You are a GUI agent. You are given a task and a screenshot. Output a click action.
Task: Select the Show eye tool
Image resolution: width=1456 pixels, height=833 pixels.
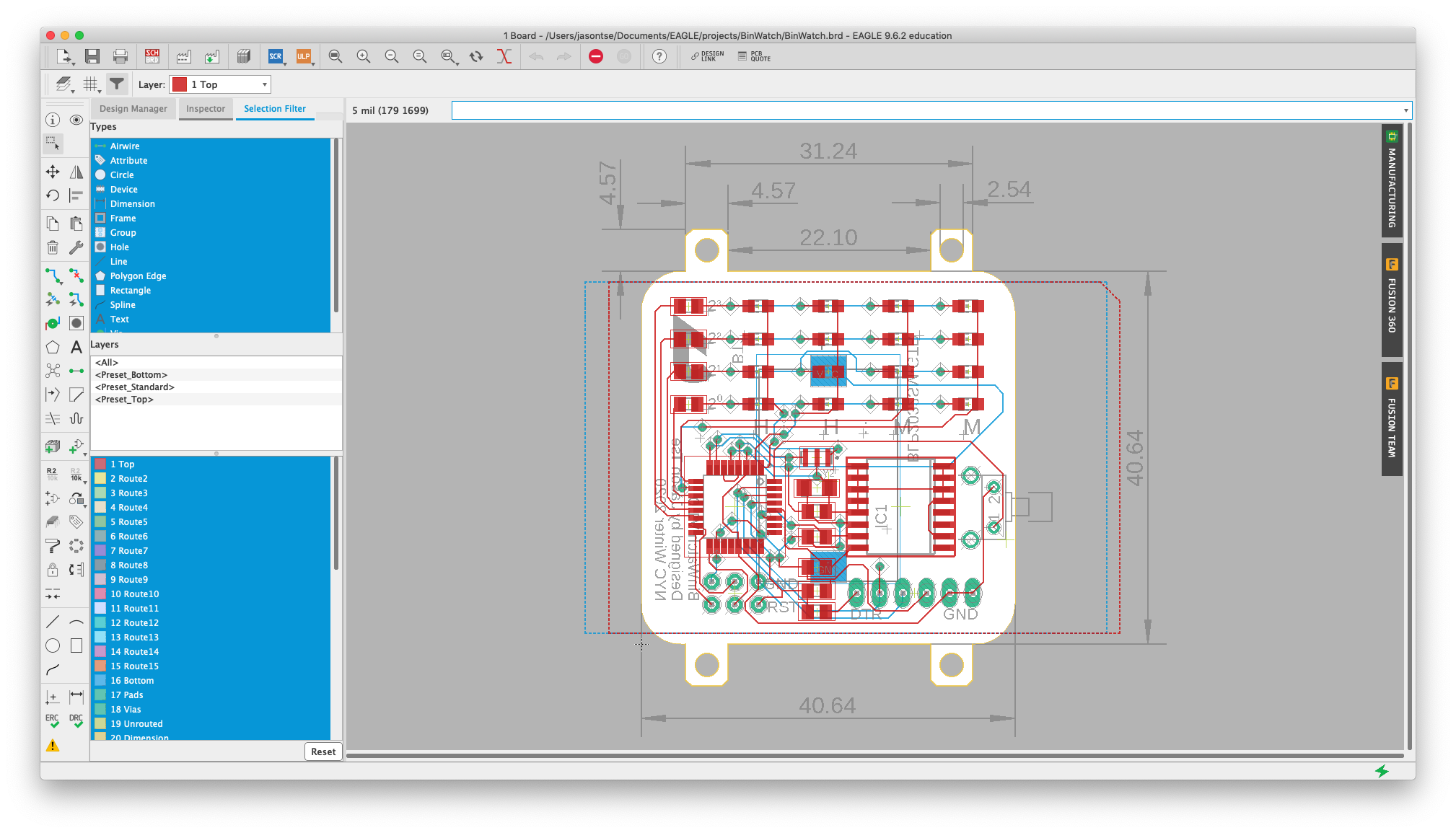[x=76, y=120]
